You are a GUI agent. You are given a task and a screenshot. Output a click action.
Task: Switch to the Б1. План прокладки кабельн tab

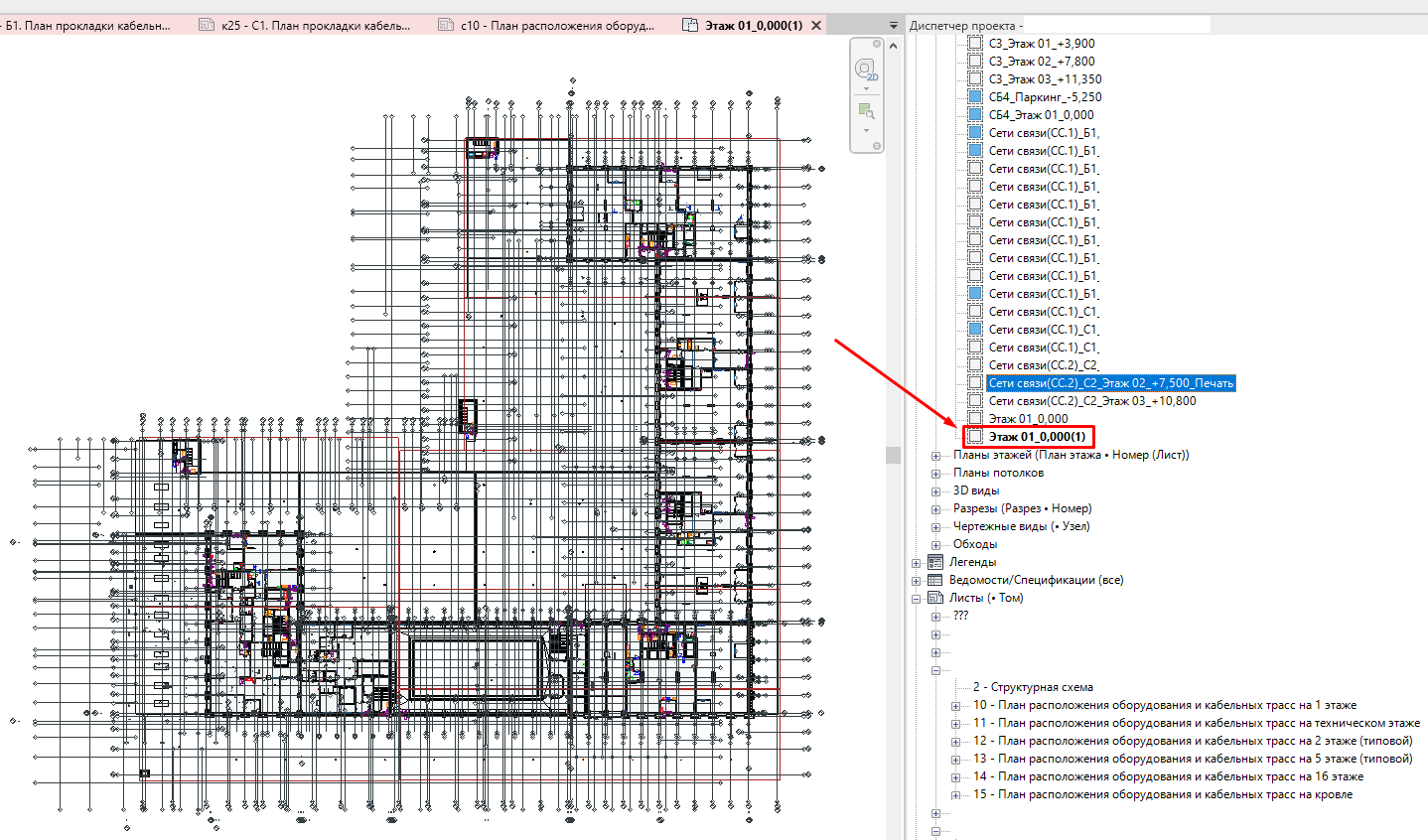[88, 26]
